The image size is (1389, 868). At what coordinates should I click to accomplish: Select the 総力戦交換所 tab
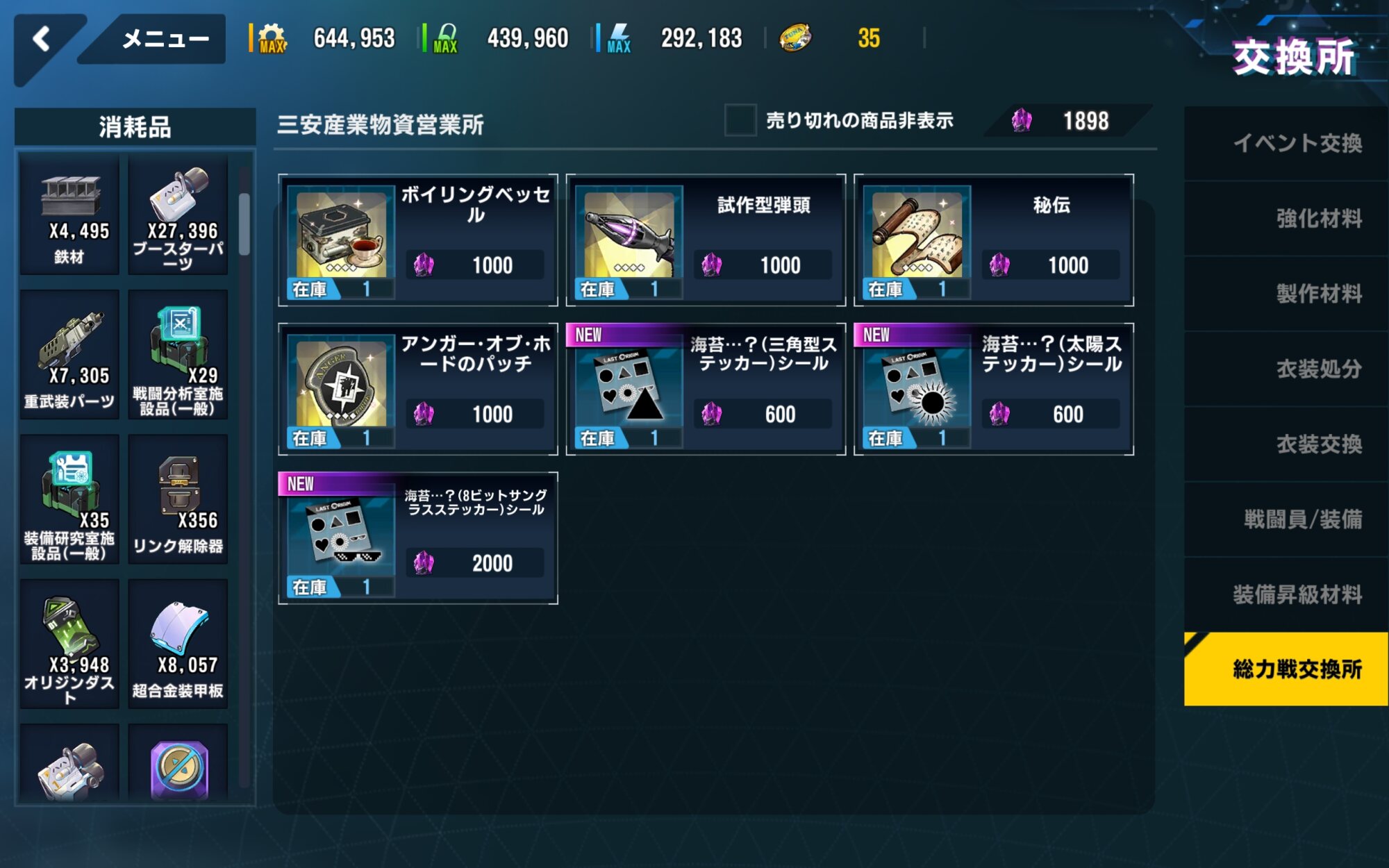click(1286, 669)
